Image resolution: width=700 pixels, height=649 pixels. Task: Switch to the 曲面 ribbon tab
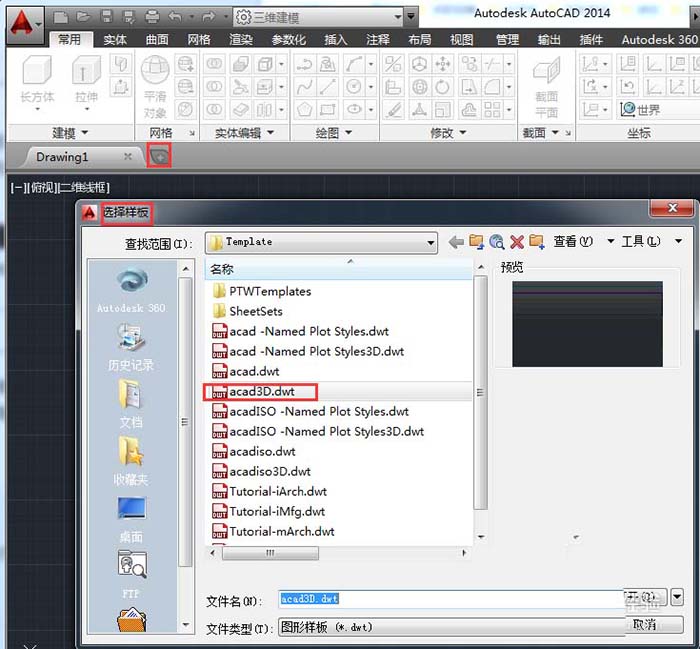157,40
